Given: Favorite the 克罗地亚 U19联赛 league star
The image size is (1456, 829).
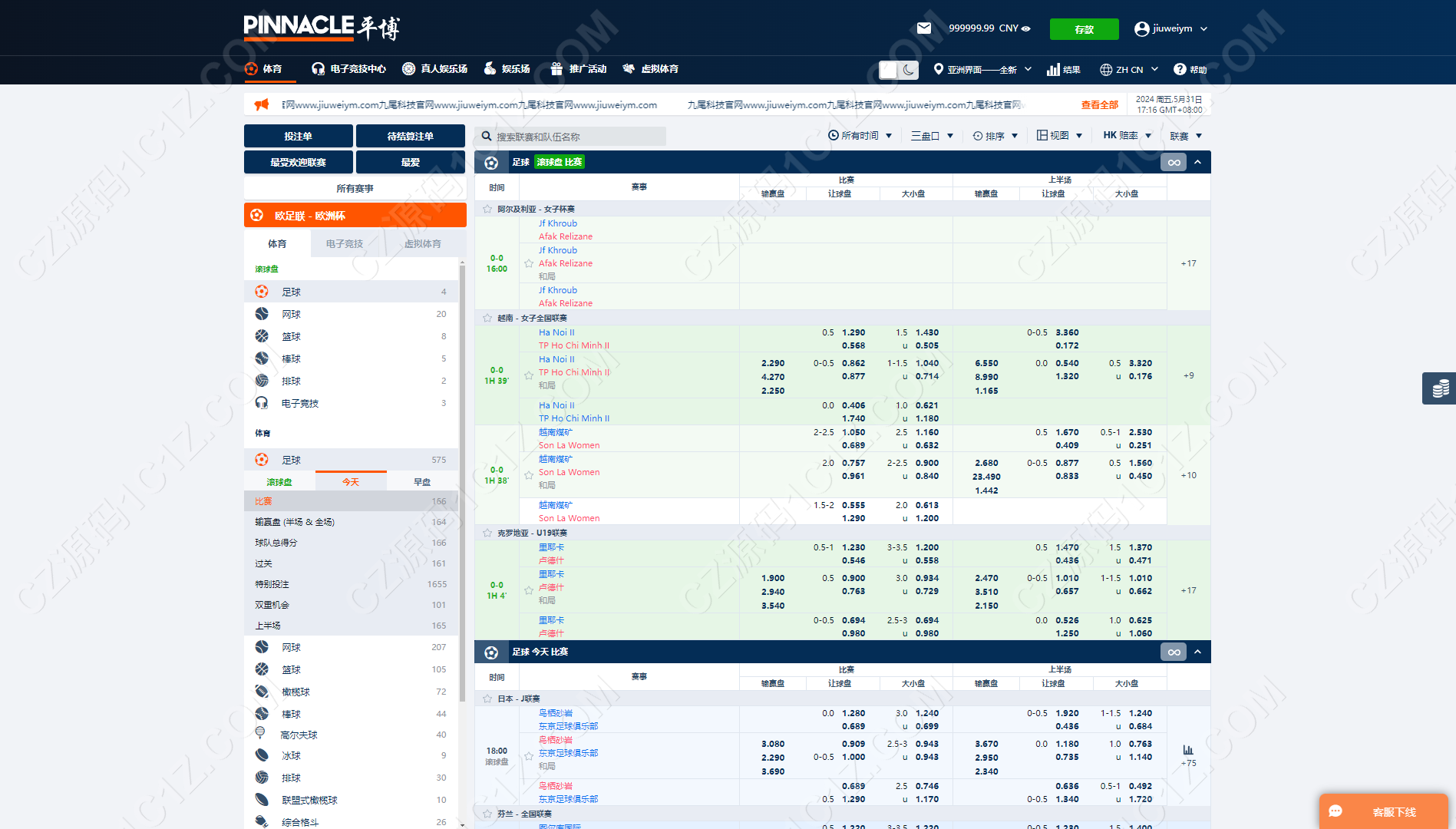Looking at the screenshot, I should coord(487,533).
